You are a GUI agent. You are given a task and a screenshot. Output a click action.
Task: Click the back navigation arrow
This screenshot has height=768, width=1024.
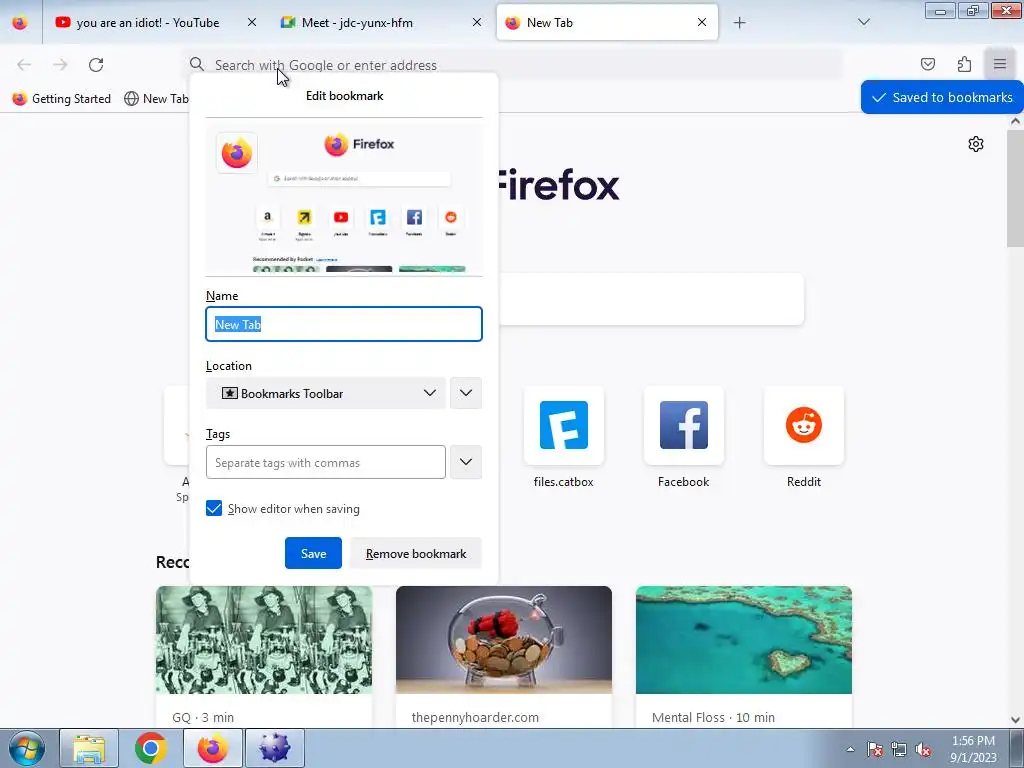[24, 65]
